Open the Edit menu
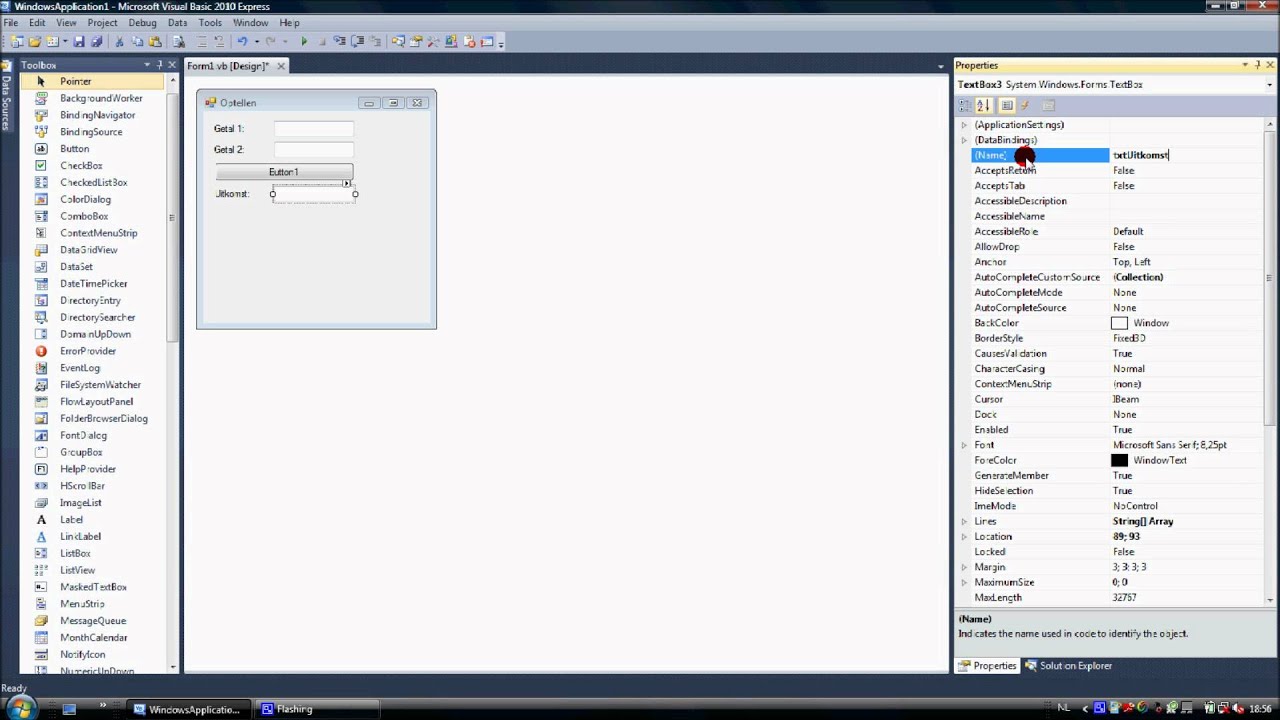 click(37, 22)
